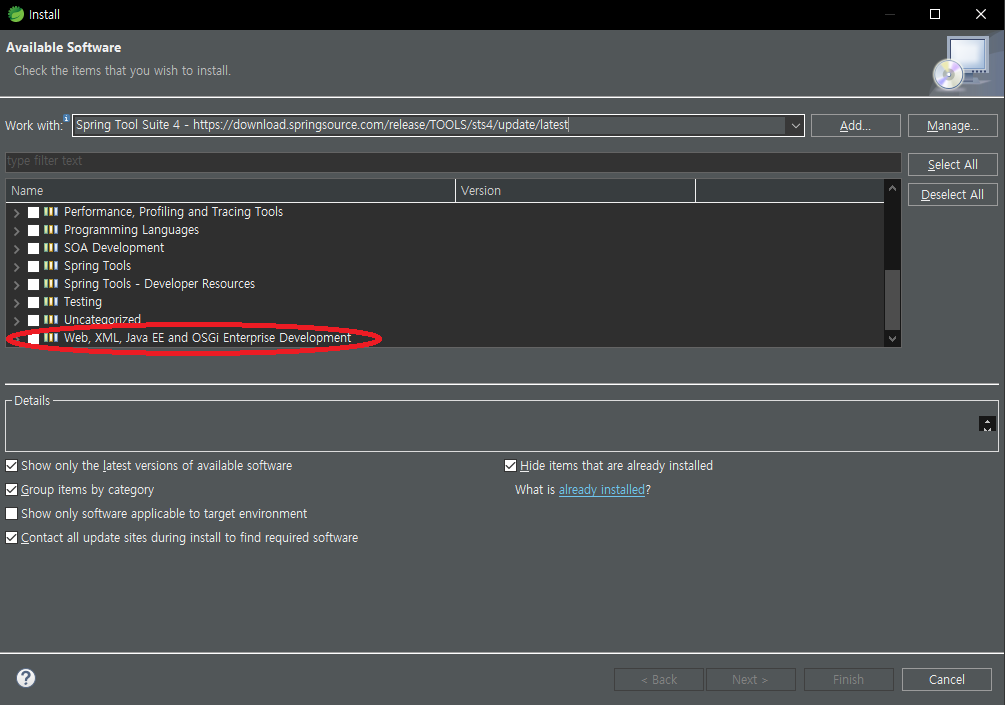The image size is (1005, 705).
Task: Click the SOA Development category icon
Action: [51, 247]
